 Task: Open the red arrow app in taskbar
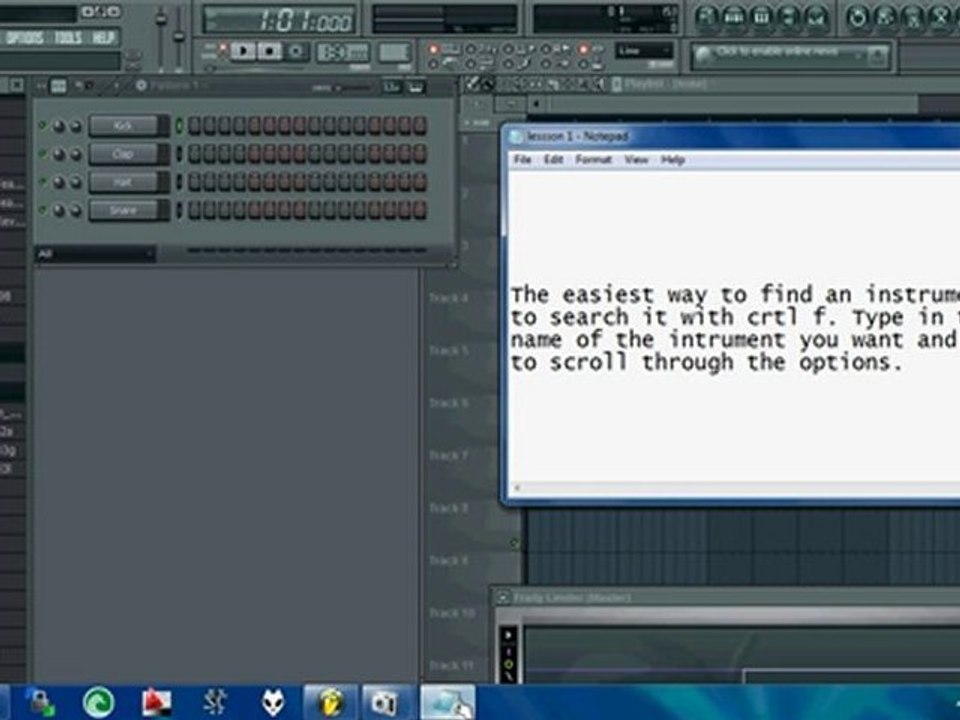pos(156,702)
